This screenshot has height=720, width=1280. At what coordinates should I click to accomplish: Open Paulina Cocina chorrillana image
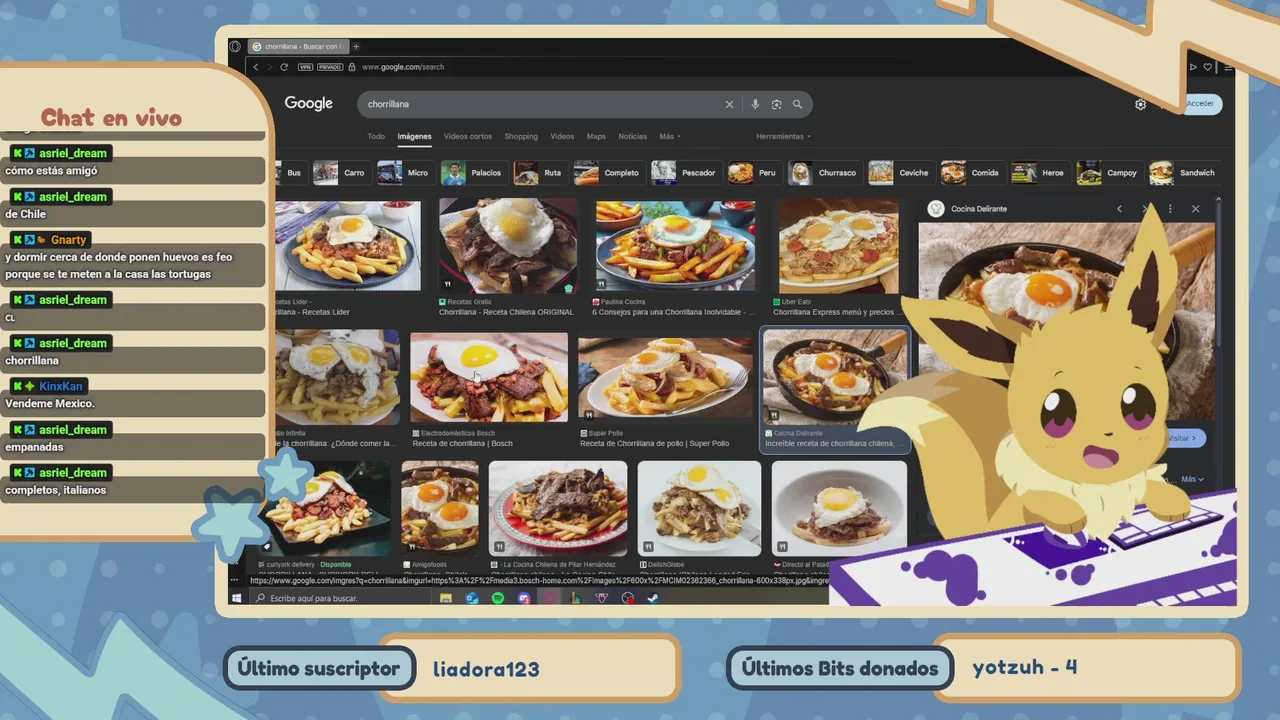click(x=675, y=245)
